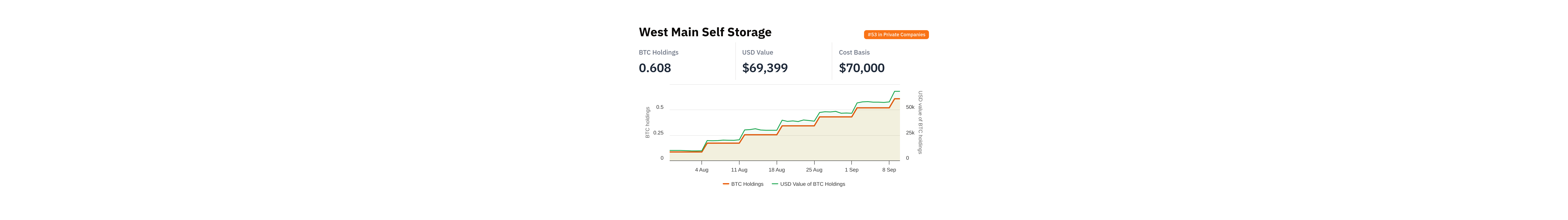This screenshot has height=220, width=1568.
Task: Click the Cost Basis label
Action: coord(854,52)
